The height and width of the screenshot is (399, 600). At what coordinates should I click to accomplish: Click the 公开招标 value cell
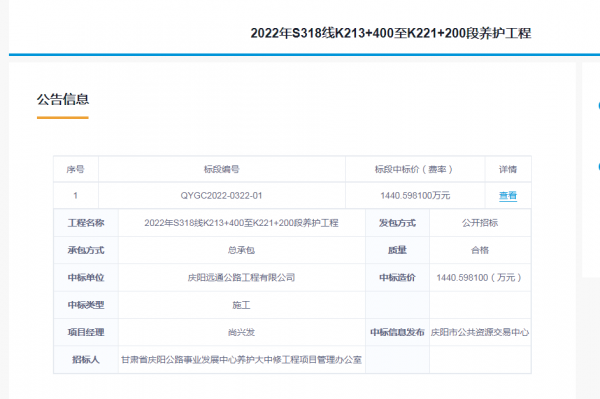tap(480, 223)
